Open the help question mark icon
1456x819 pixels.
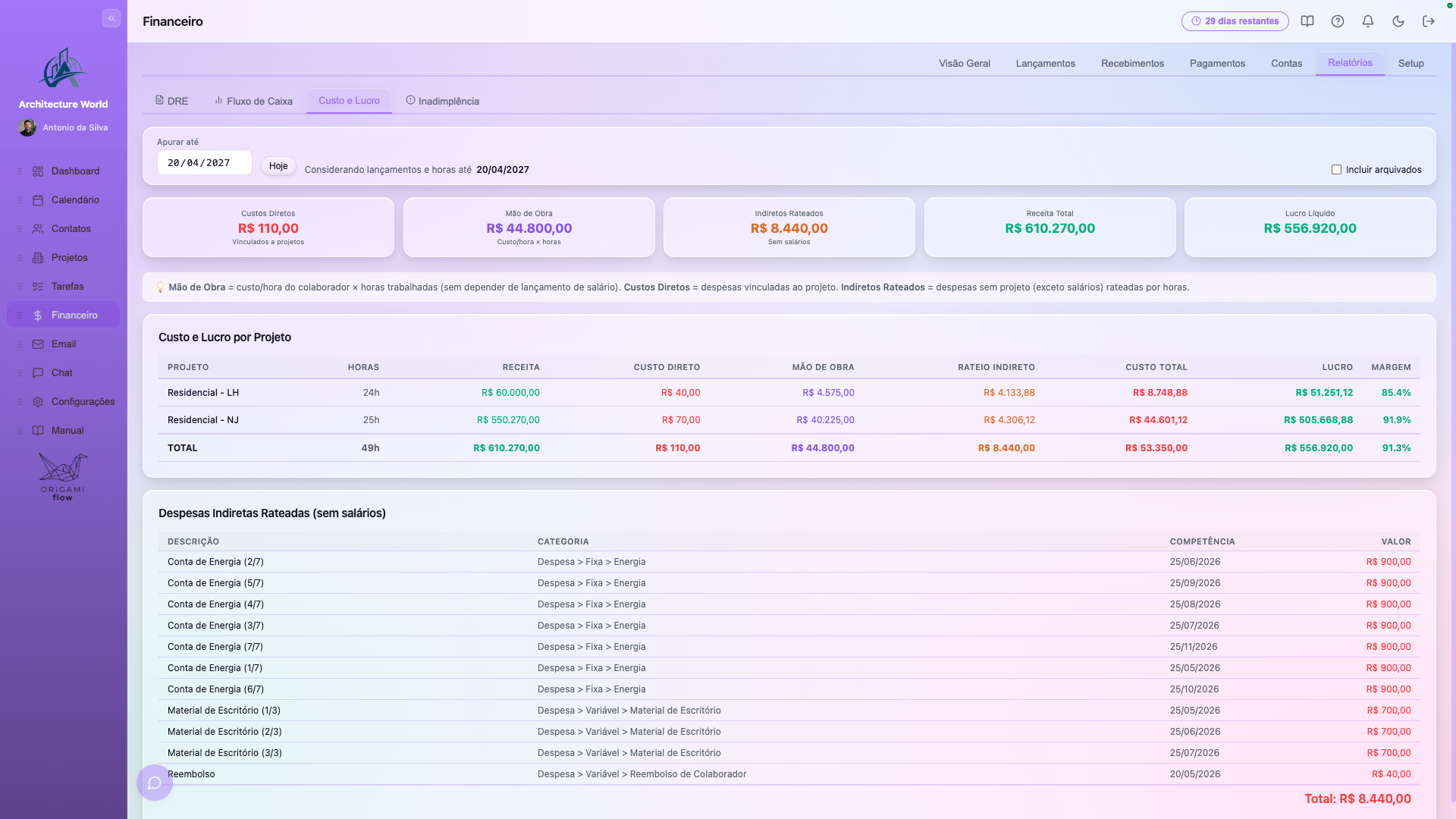click(1338, 21)
